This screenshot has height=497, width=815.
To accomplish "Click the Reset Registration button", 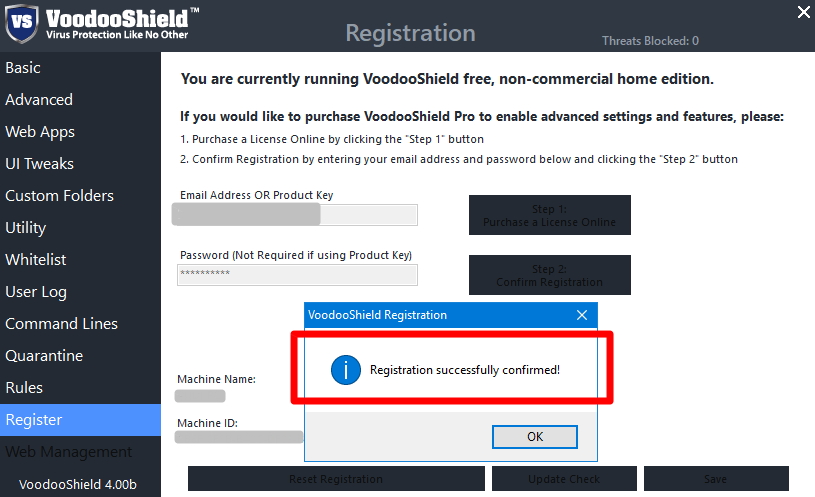I will (x=336, y=479).
